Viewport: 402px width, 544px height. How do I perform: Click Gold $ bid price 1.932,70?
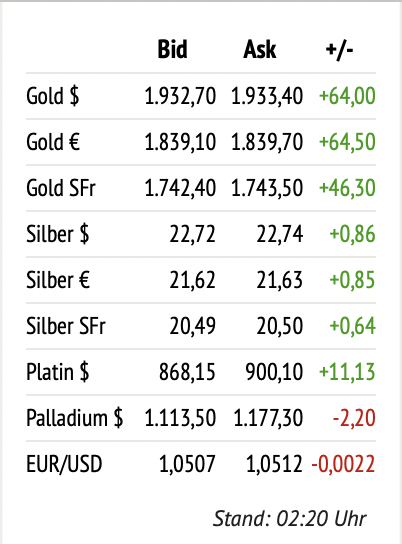click(180, 96)
